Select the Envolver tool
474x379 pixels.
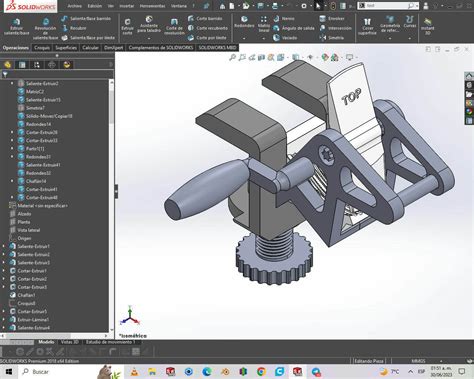point(332,19)
